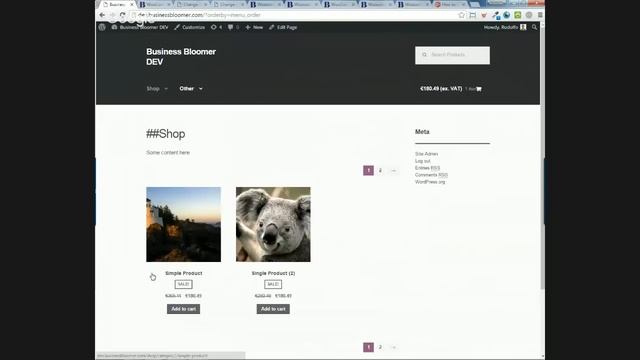Open the Howdy Rodolfo account menu
The image size is (640, 360).
pos(505,27)
